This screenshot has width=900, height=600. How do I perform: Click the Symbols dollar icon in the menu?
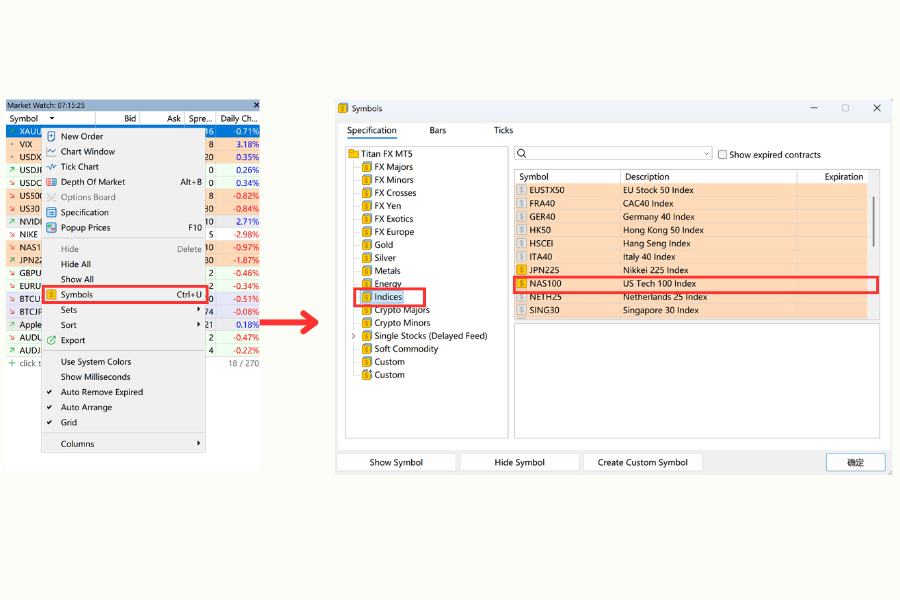pos(51,294)
